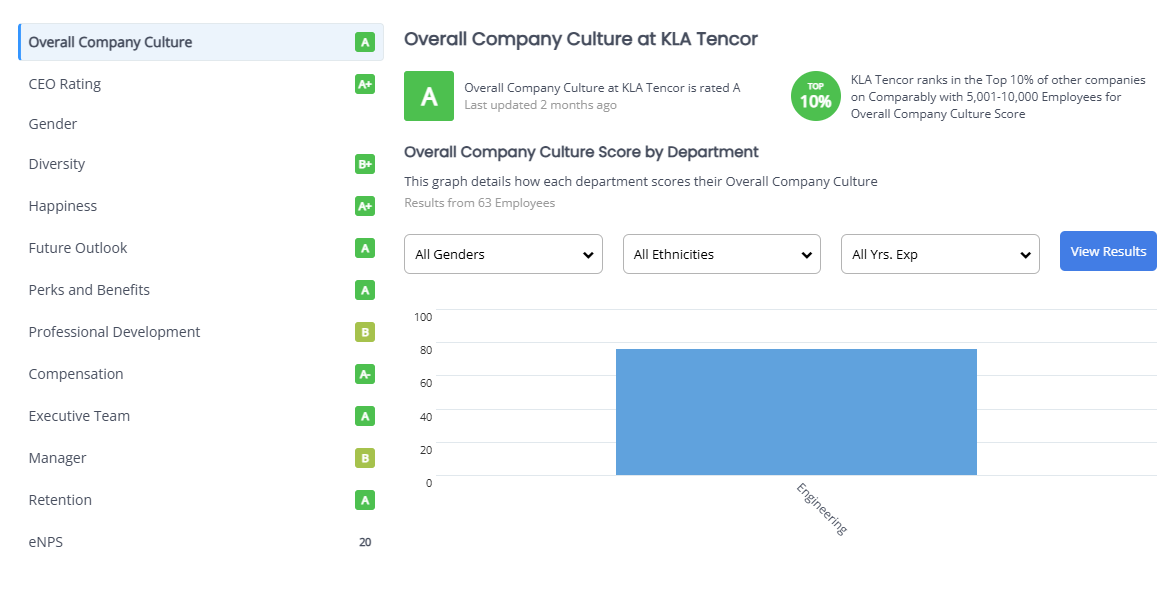The height and width of the screenshot is (591, 1175).
Task: Click the heading Overall Company Culture at KLA Tencor
Action: pos(581,39)
